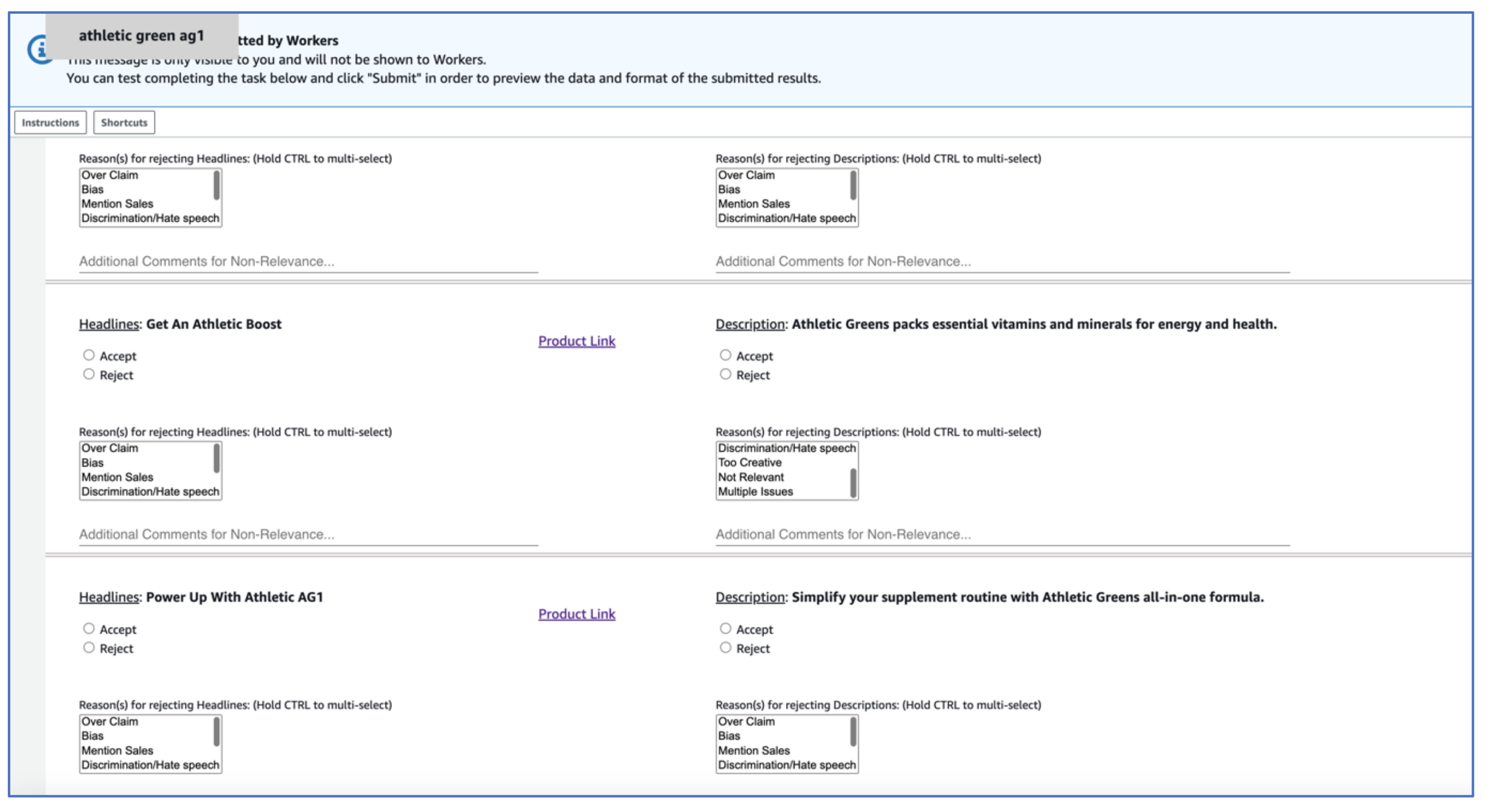Reject the 'Power Up With Athletic AG1' headline
The height and width of the screenshot is (812, 1492).
(x=89, y=648)
